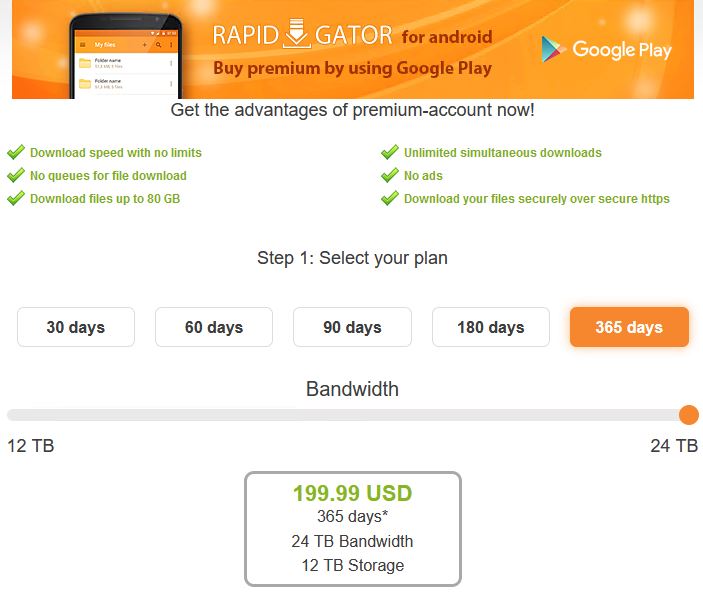Click the 24 TB maximum bandwidth label
This screenshot has width=703, height=598.
pyautogui.click(x=673, y=446)
